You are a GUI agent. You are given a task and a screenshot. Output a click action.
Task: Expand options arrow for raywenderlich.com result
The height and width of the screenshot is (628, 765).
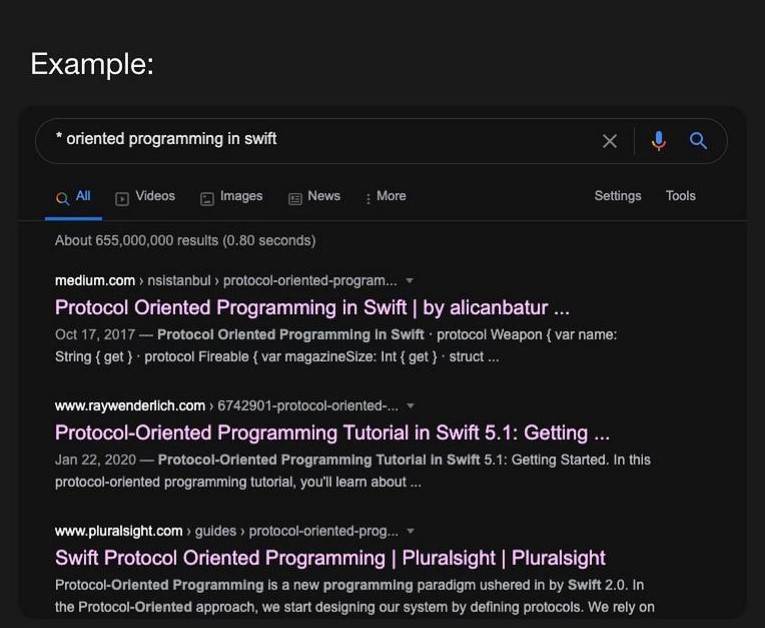coord(410,405)
